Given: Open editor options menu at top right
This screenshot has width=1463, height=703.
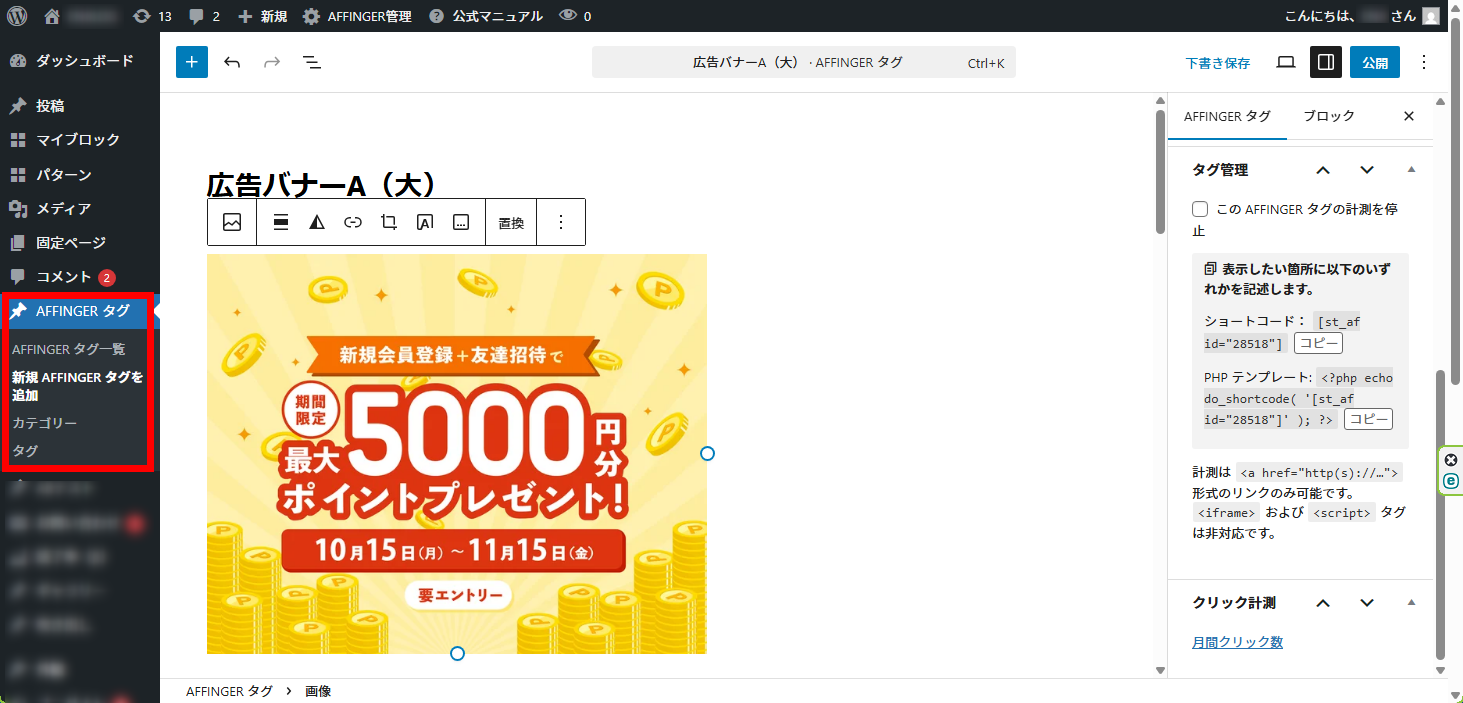Looking at the screenshot, I should [x=1424, y=62].
